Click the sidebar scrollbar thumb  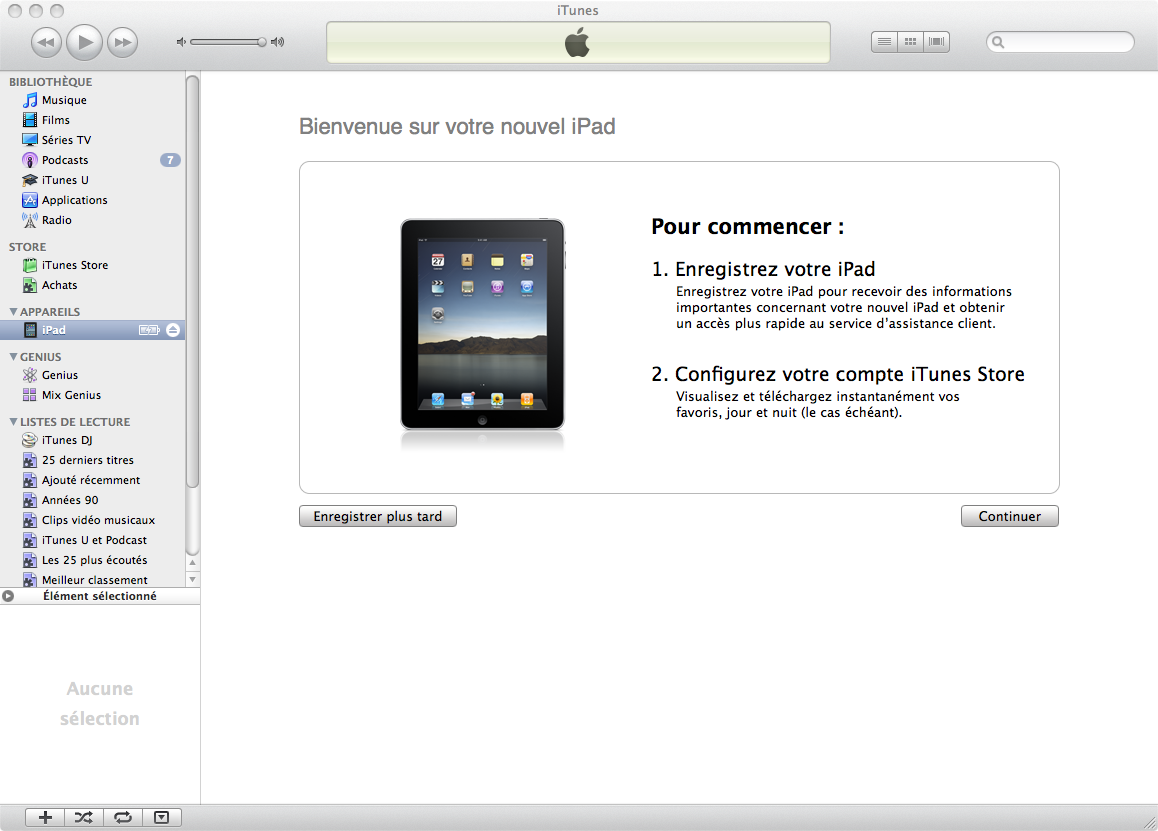pyautogui.click(x=193, y=281)
